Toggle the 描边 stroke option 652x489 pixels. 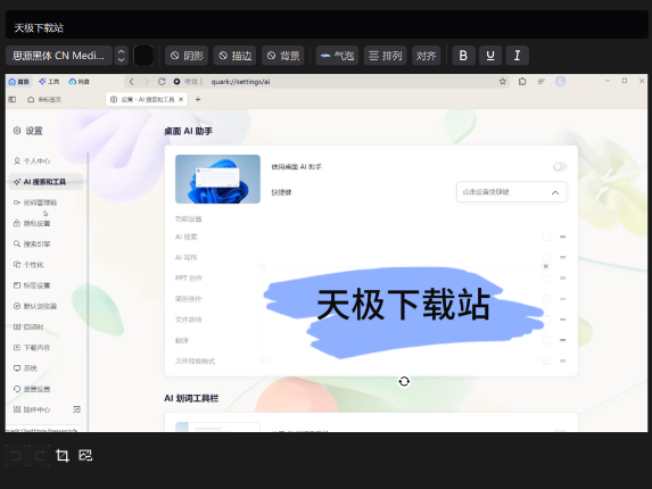235,55
